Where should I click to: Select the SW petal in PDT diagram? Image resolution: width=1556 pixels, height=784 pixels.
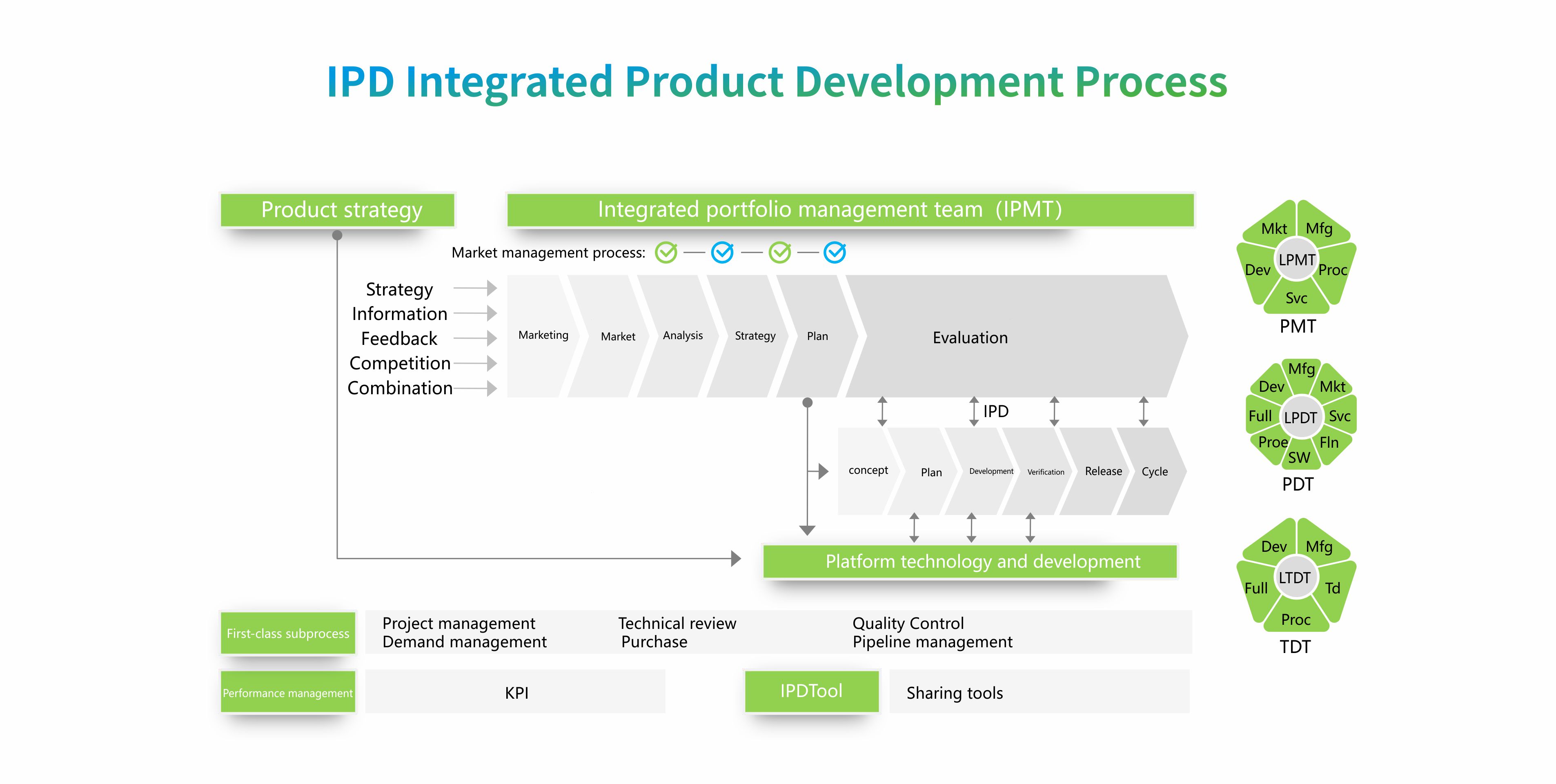coord(1299,457)
